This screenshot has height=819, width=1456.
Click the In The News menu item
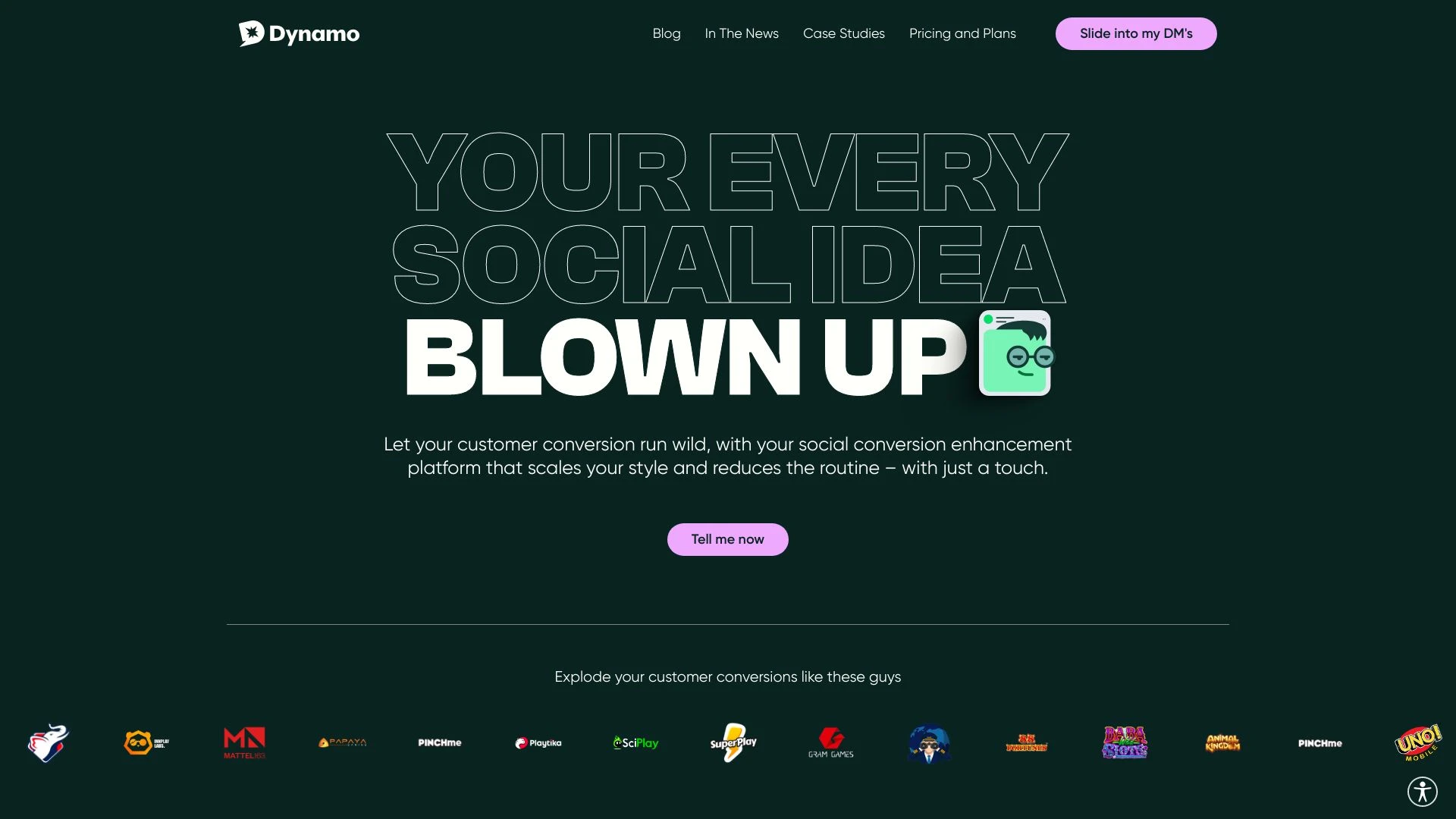pyautogui.click(x=742, y=33)
